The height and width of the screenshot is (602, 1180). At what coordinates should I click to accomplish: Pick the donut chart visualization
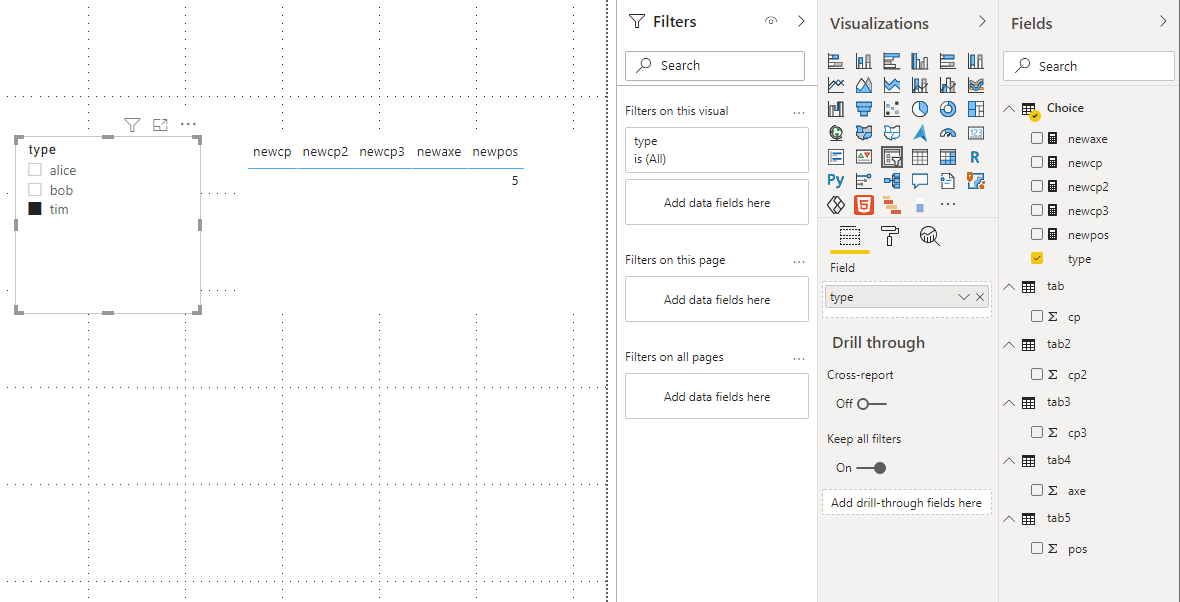[948, 109]
